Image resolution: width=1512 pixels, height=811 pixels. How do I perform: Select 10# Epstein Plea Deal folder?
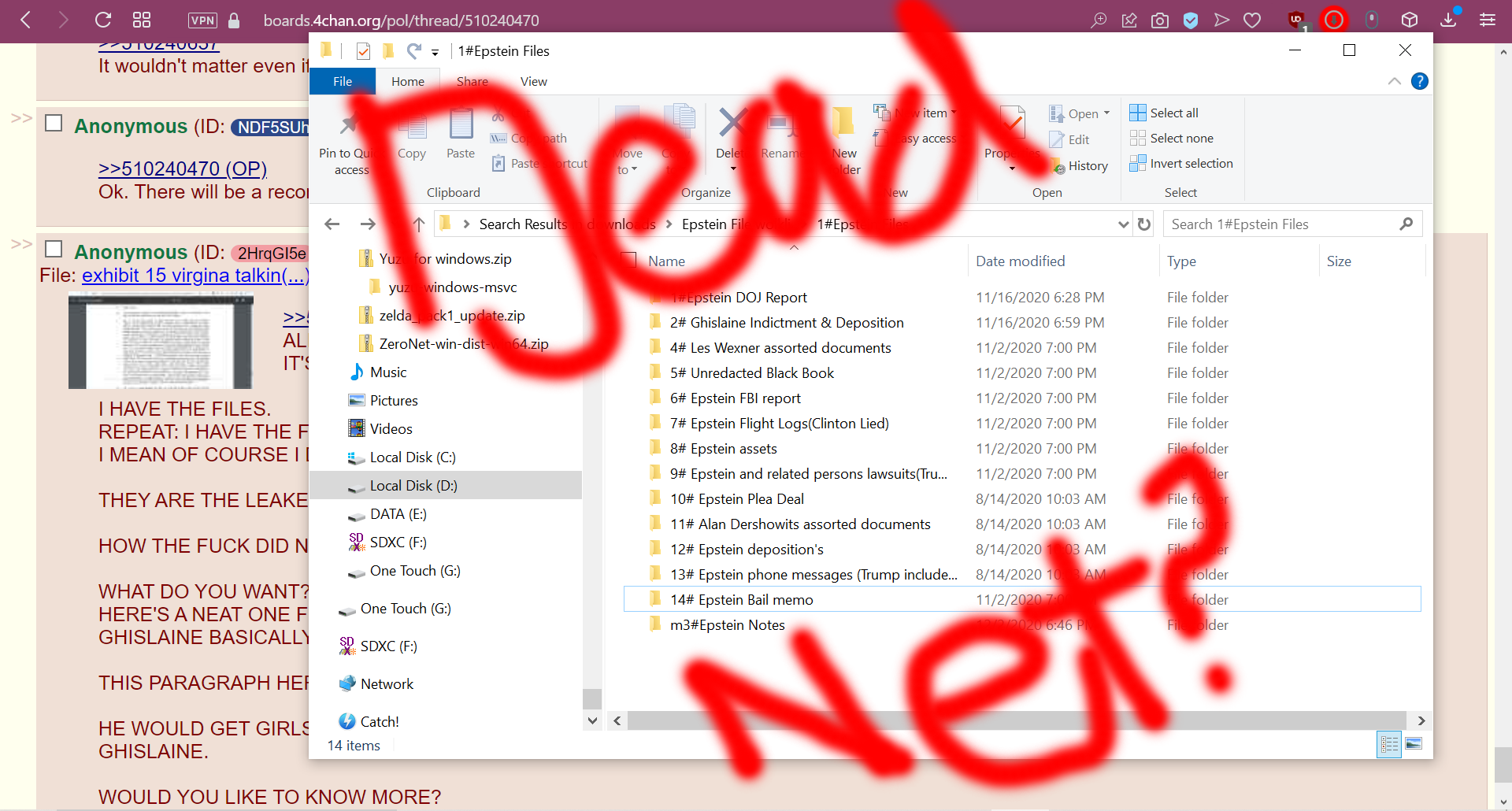737,499
